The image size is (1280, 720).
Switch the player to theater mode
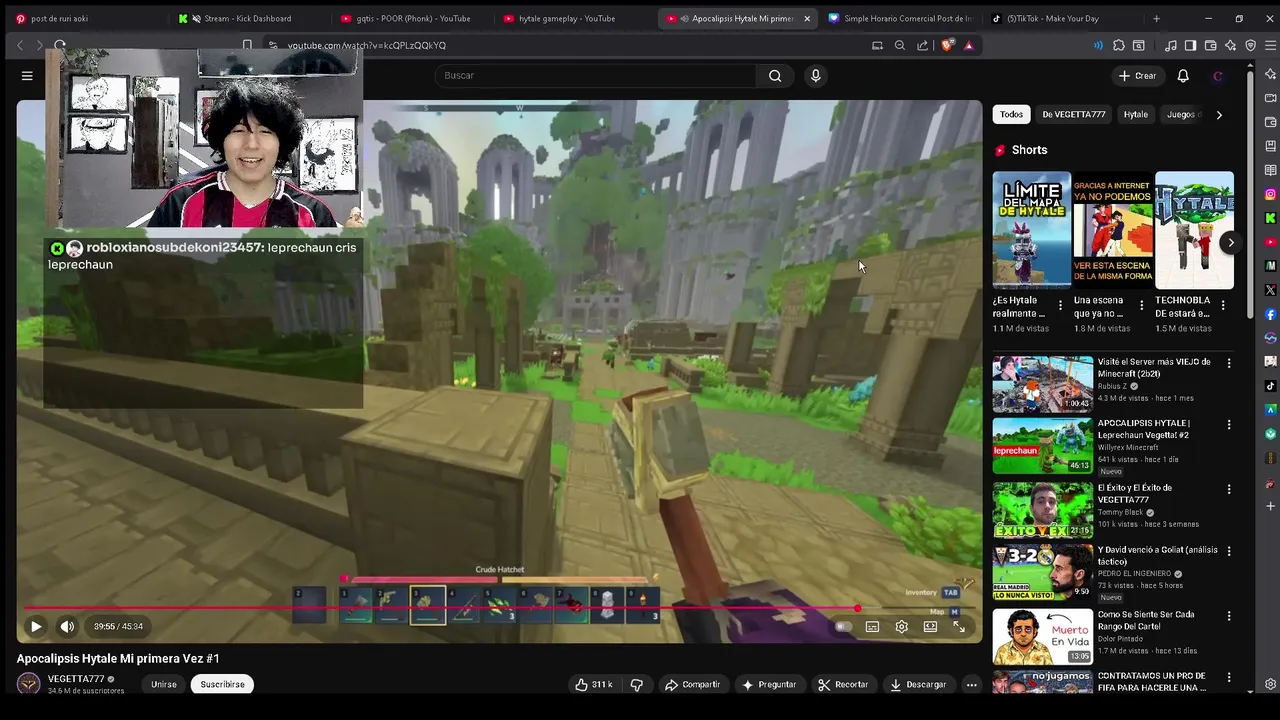tap(930, 627)
